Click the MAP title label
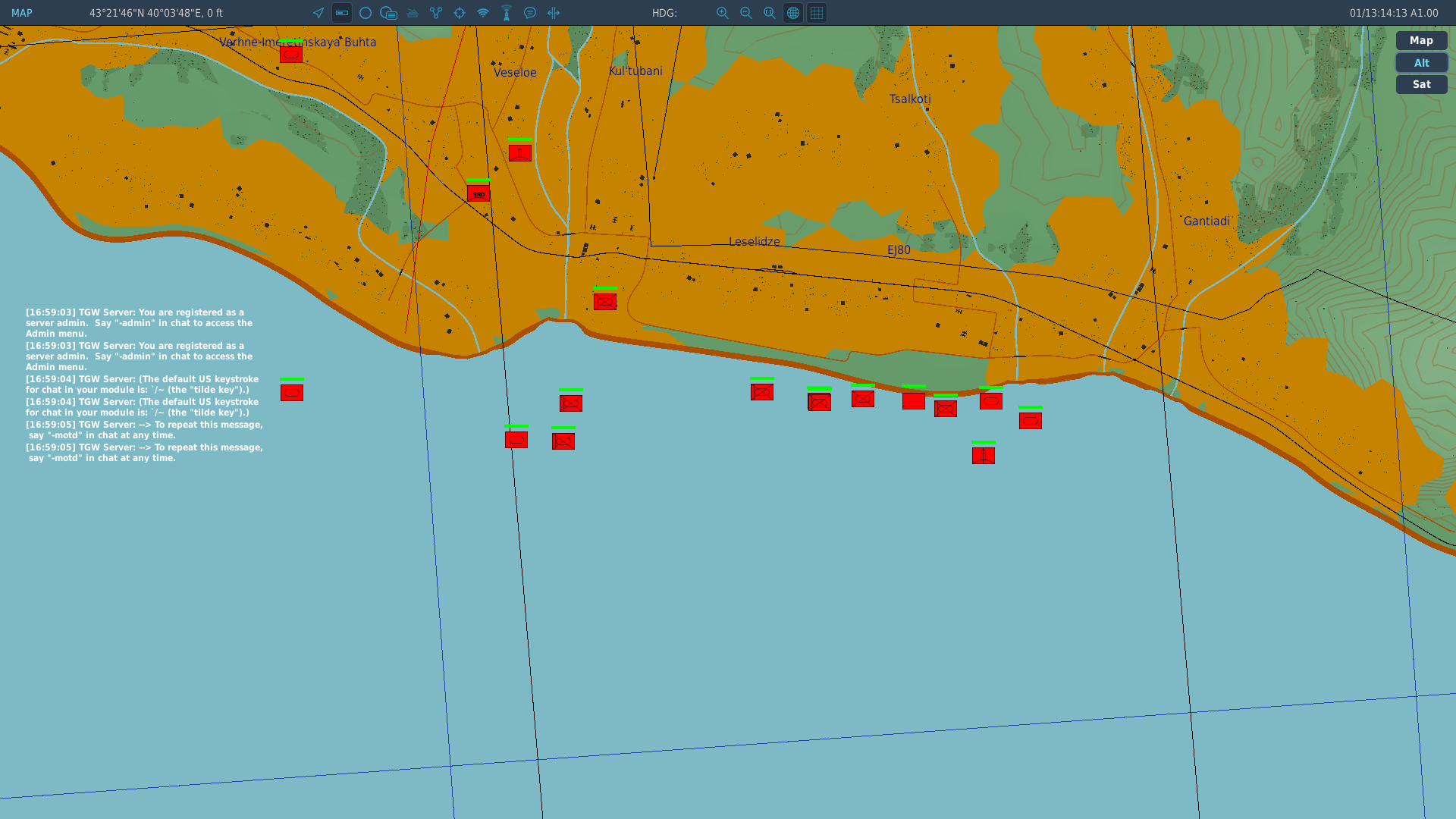This screenshot has height=819, width=1456. point(22,13)
